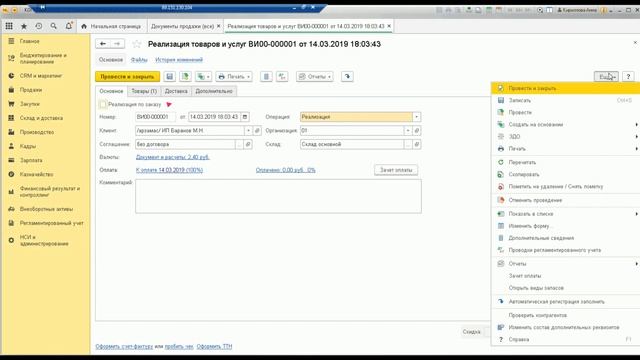640x360 pixels.
Task: Open document structure icon in toolbar
Action: (x=282, y=76)
